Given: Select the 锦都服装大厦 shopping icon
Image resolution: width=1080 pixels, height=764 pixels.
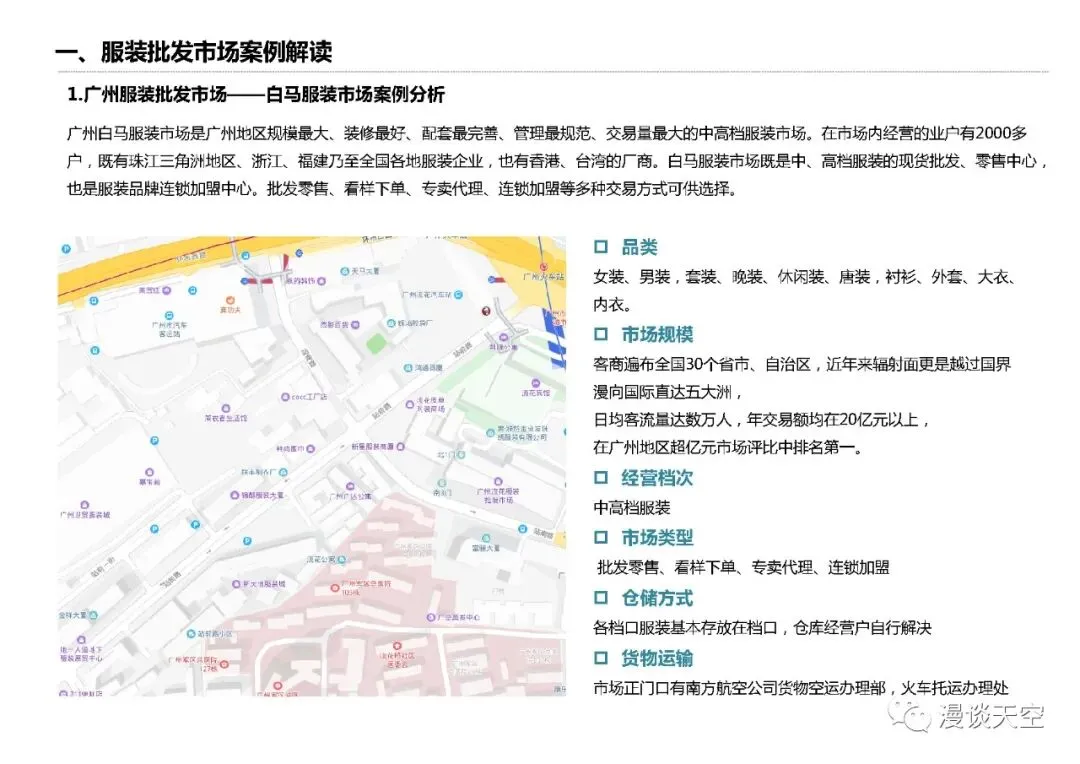Looking at the screenshot, I should [x=235, y=495].
